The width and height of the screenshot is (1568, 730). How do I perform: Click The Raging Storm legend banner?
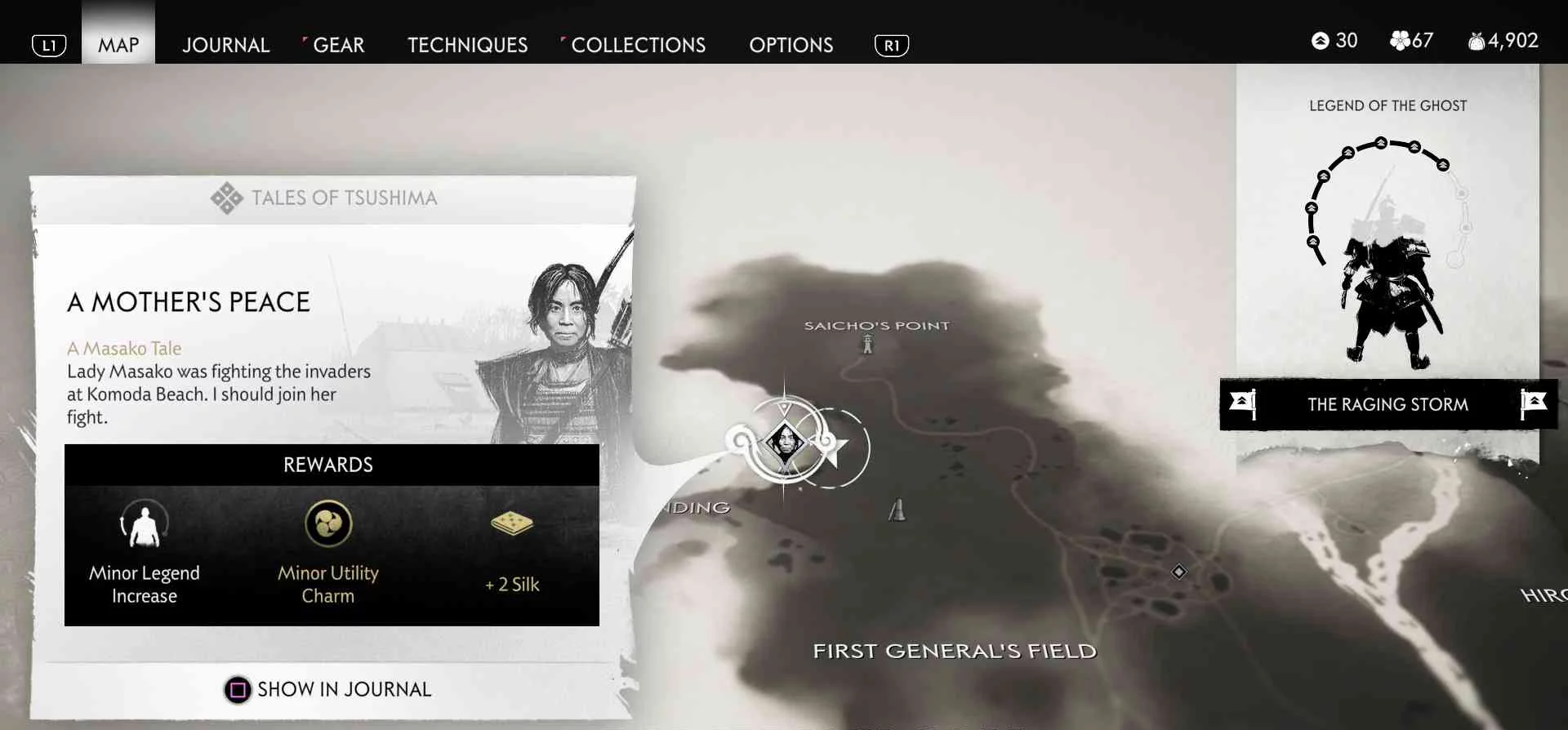[x=1388, y=404]
